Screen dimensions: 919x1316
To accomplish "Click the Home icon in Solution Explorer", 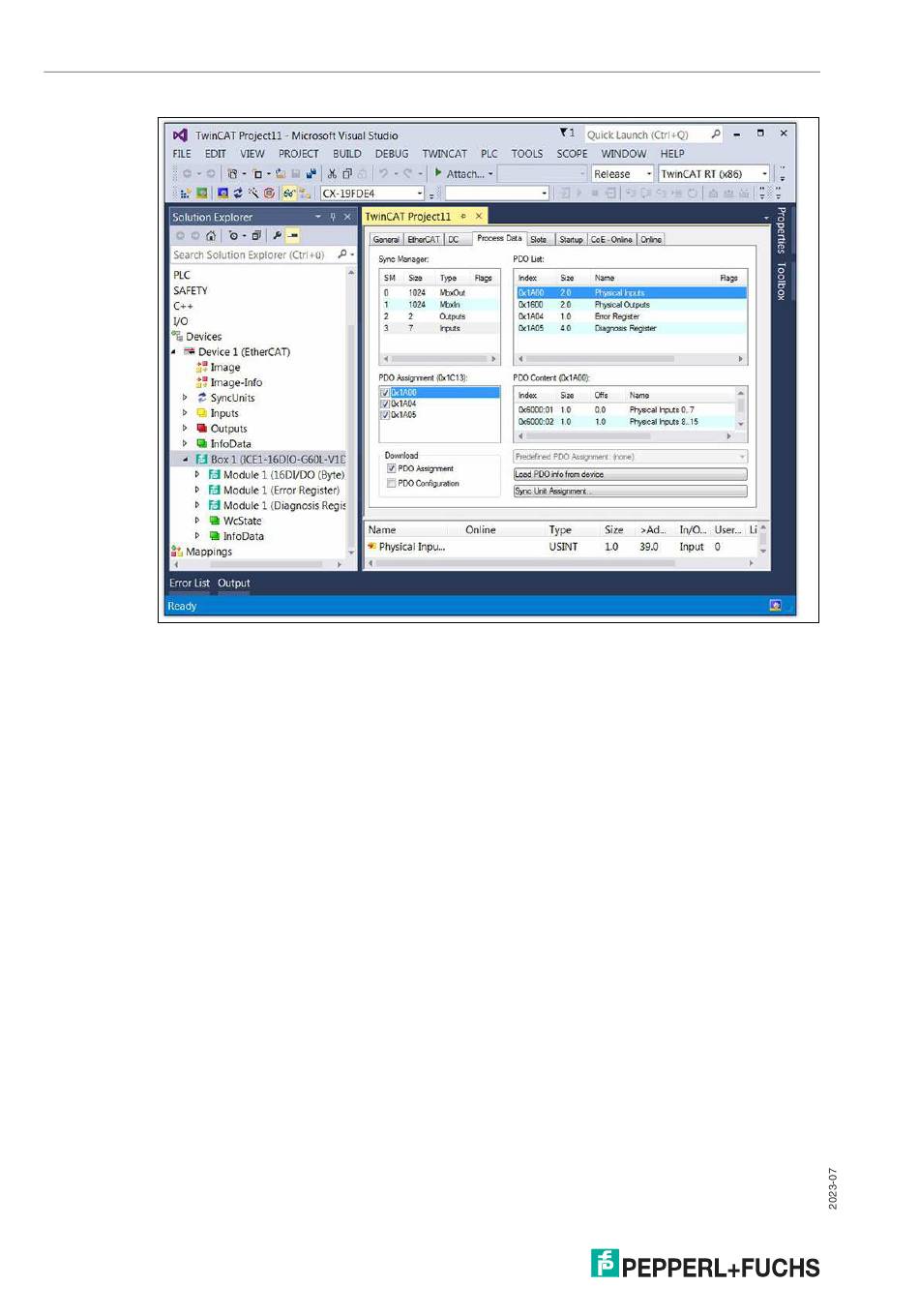I will (211, 235).
